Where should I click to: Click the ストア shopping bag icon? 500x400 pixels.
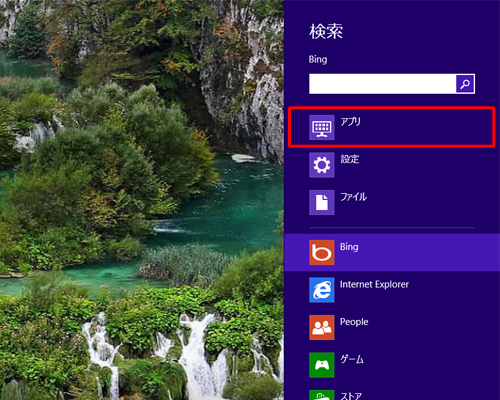(322, 395)
